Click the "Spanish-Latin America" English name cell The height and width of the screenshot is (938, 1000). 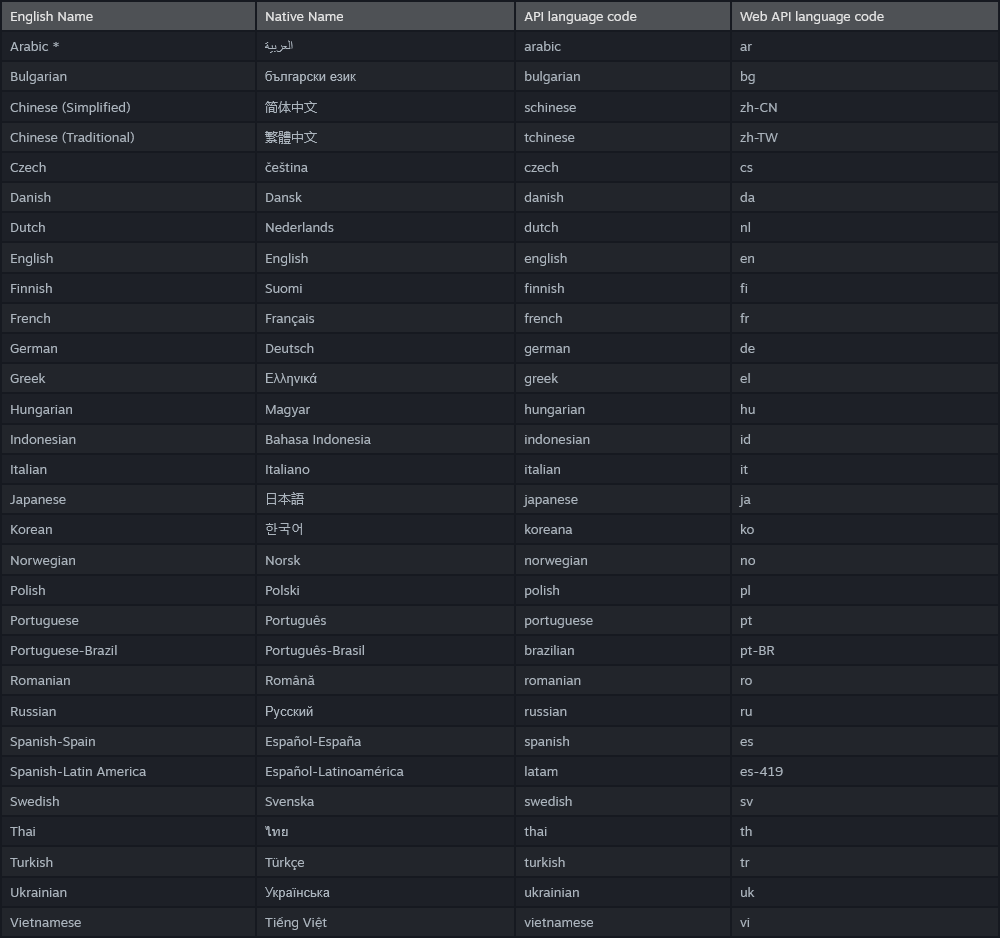point(128,772)
